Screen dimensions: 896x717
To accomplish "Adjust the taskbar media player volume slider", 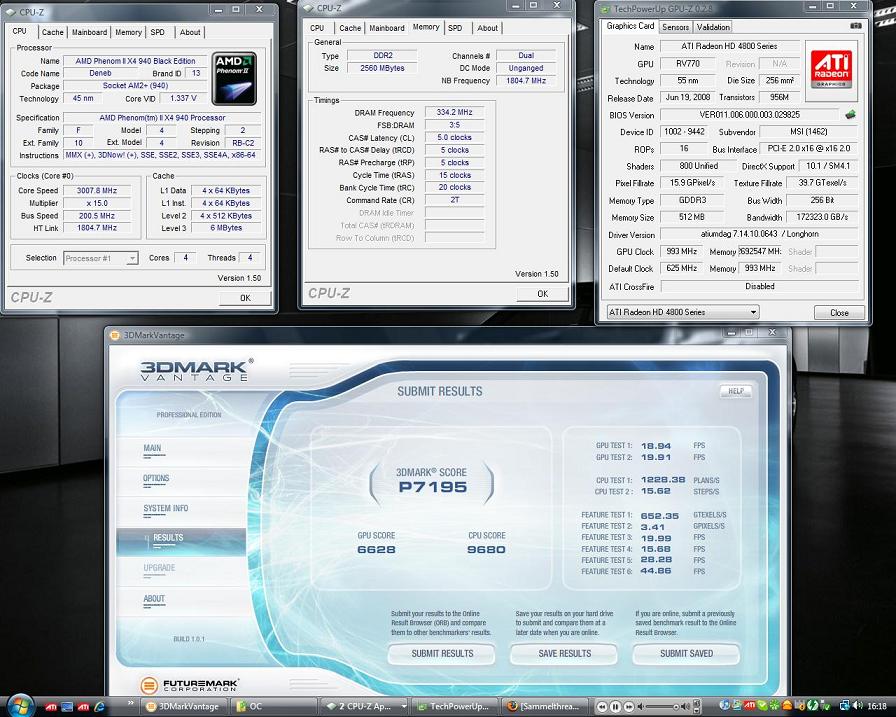I will click(x=661, y=707).
